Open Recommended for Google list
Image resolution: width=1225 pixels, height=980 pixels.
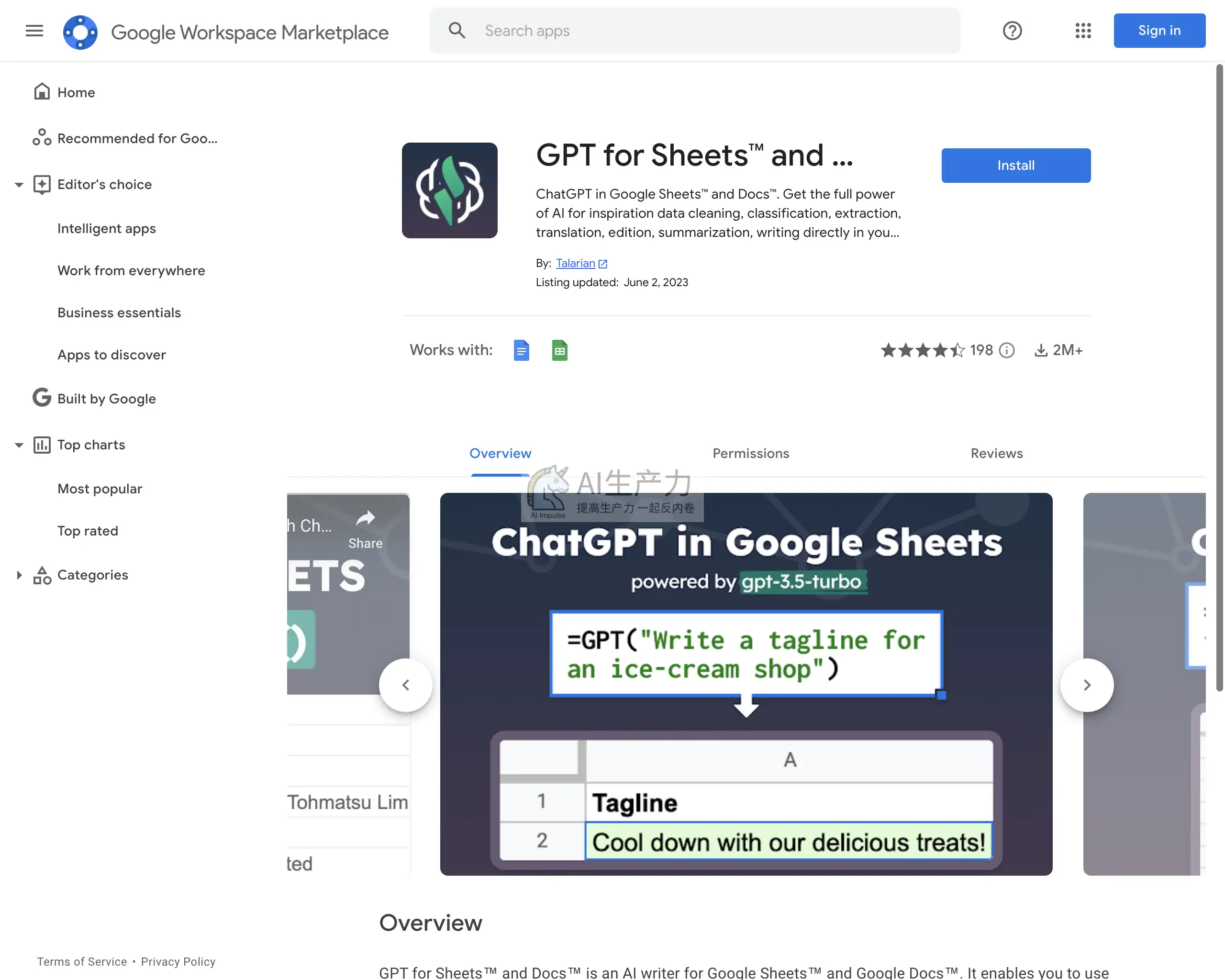point(137,138)
